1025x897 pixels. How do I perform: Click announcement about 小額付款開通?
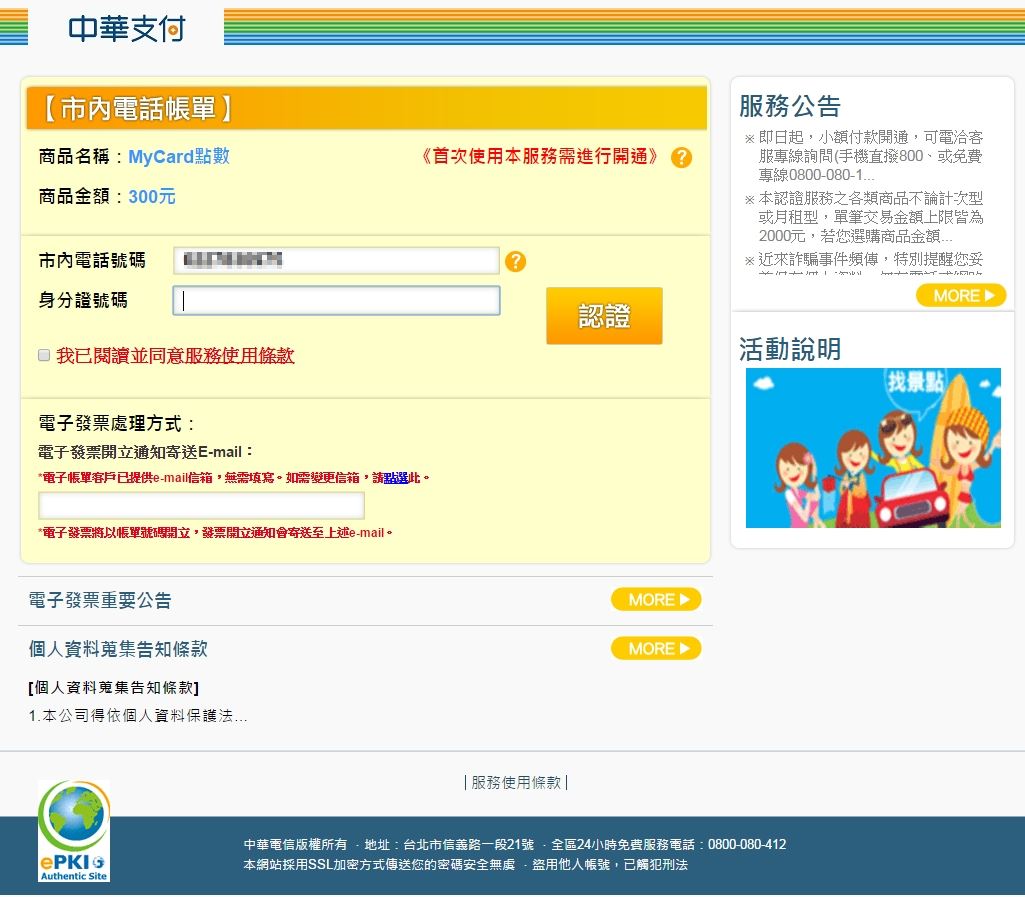[870, 156]
